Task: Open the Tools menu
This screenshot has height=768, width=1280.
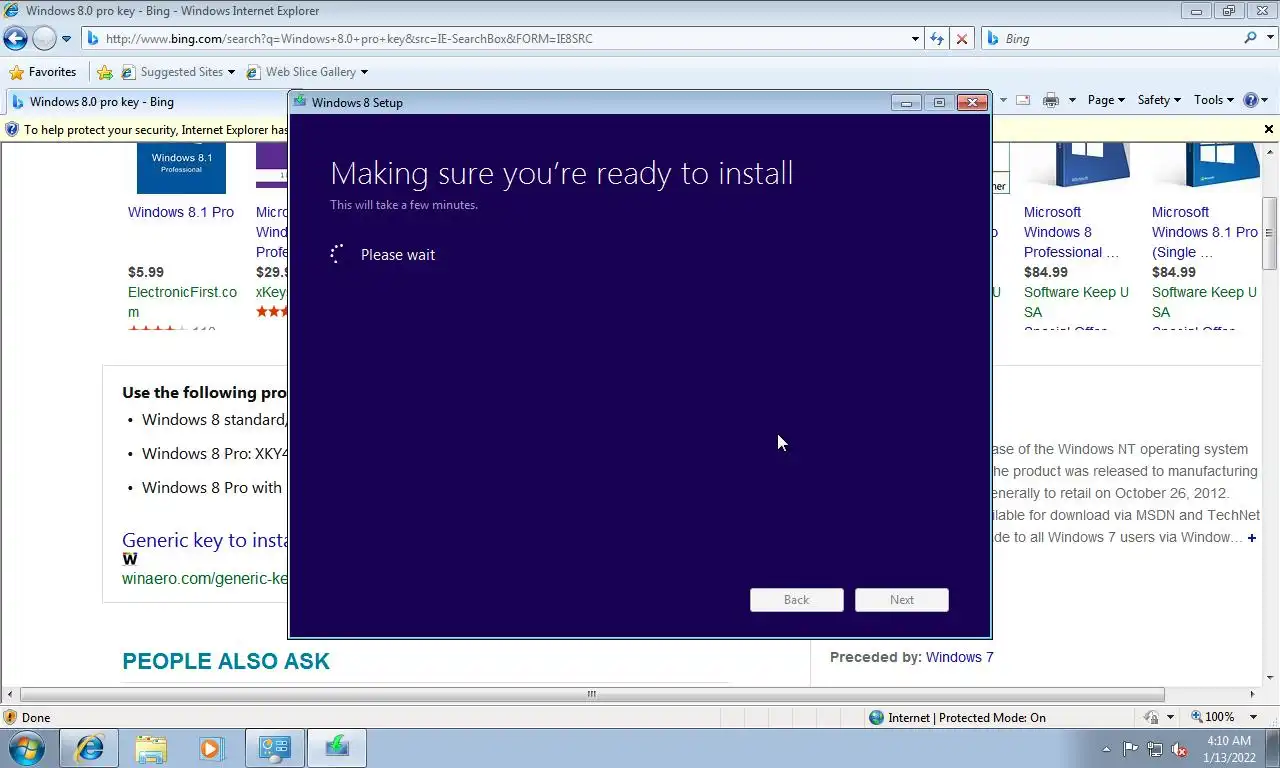Action: pos(1215,100)
